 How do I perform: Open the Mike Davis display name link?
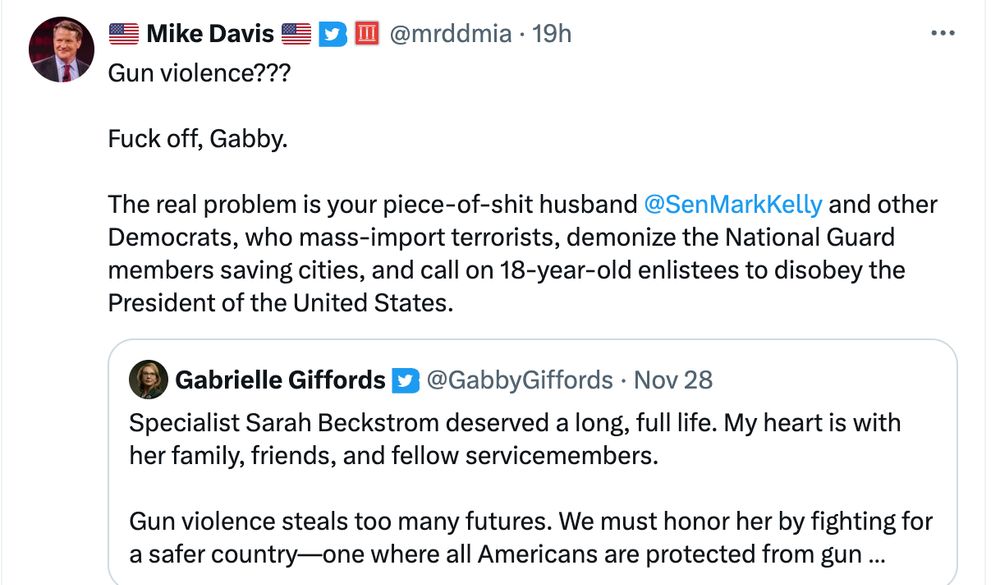click(x=210, y=34)
